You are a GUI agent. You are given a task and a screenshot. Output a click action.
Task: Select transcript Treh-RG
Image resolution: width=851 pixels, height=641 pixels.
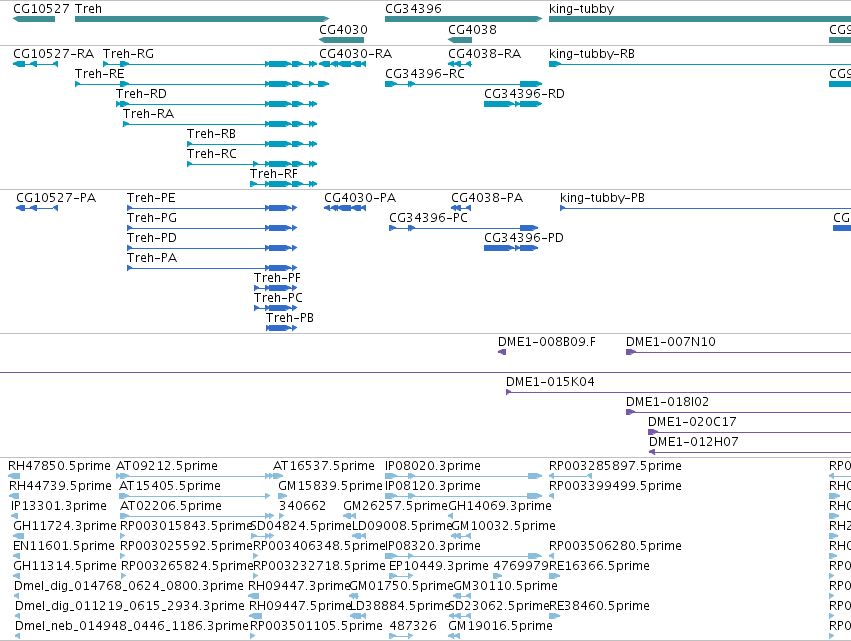[210, 64]
